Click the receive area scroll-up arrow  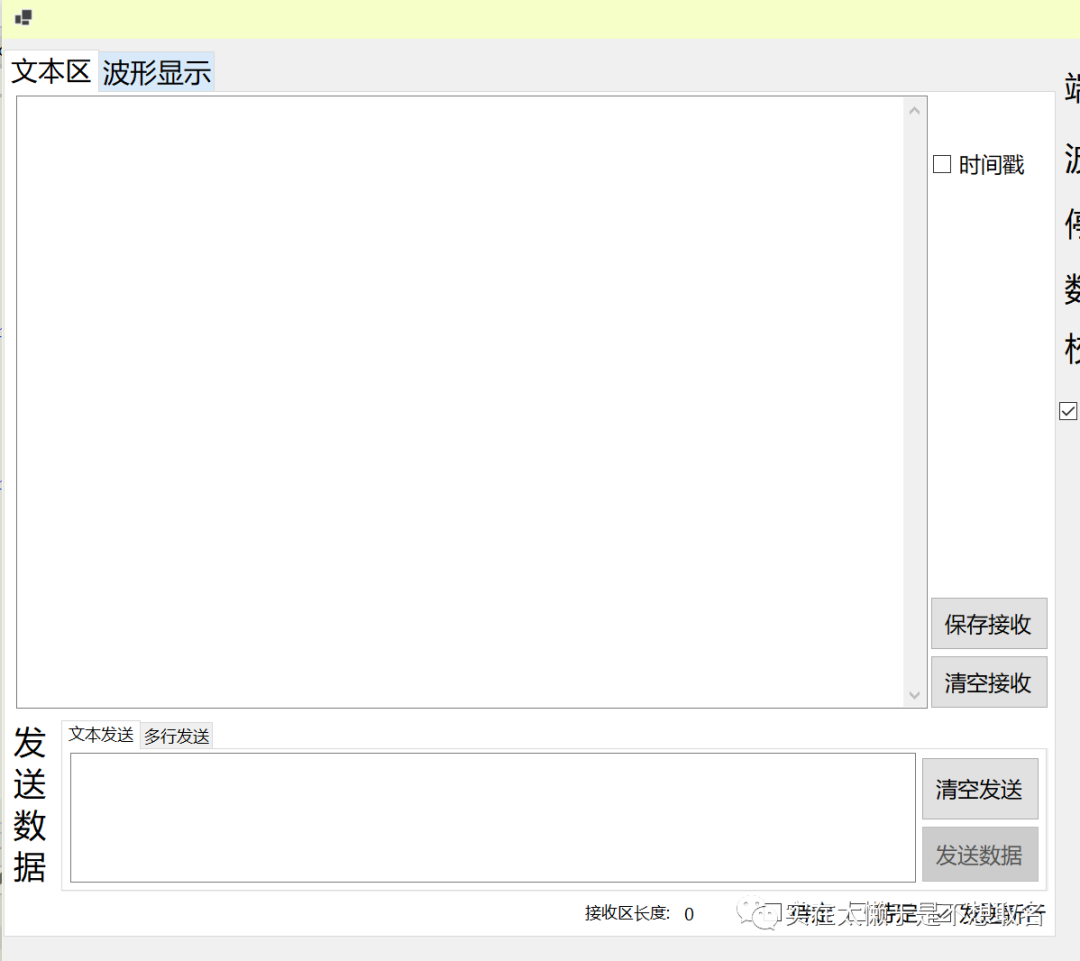[914, 110]
